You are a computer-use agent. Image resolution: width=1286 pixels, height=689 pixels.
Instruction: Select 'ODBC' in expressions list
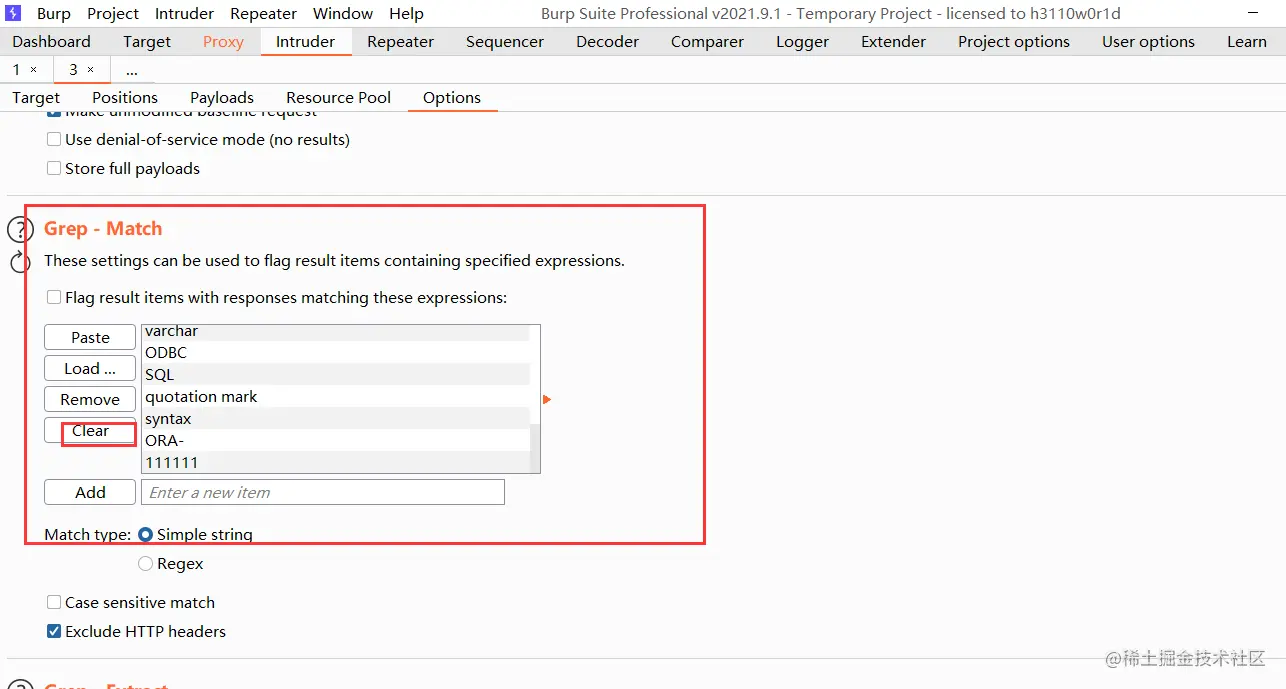point(335,353)
